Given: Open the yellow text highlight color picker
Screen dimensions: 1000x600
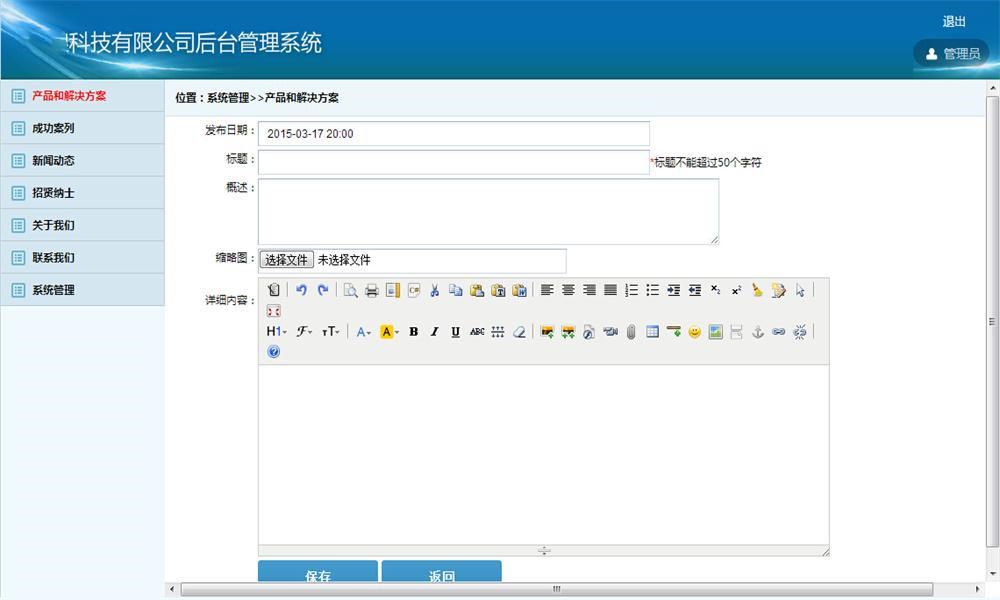Looking at the screenshot, I should (x=389, y=332).
